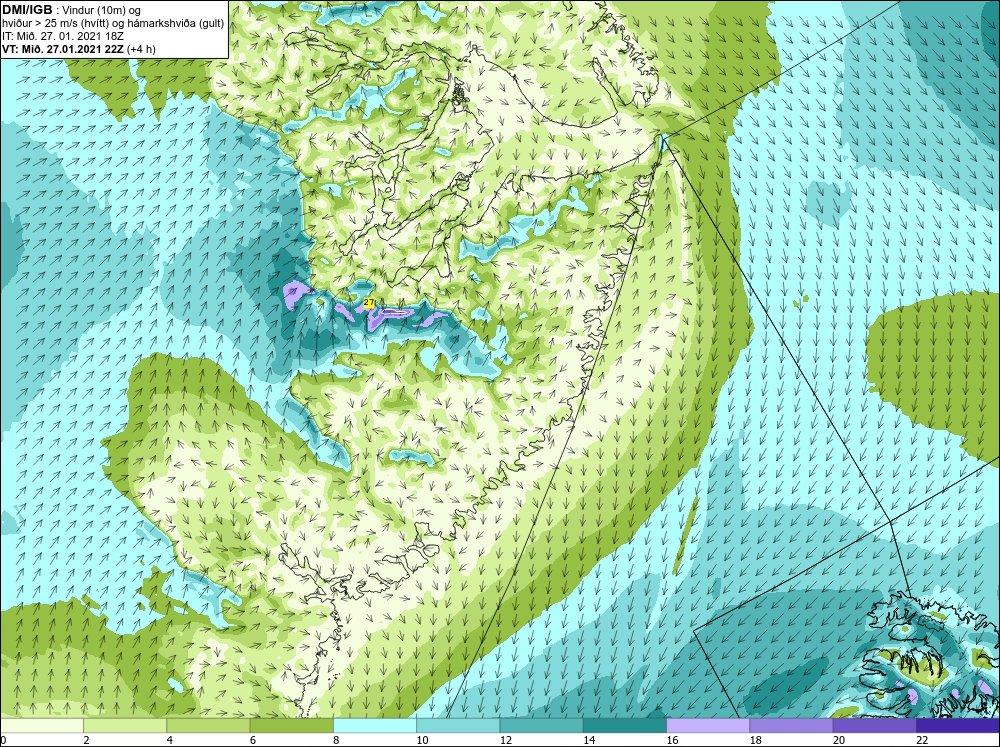Click the scale label '16'

coord(672,740)
